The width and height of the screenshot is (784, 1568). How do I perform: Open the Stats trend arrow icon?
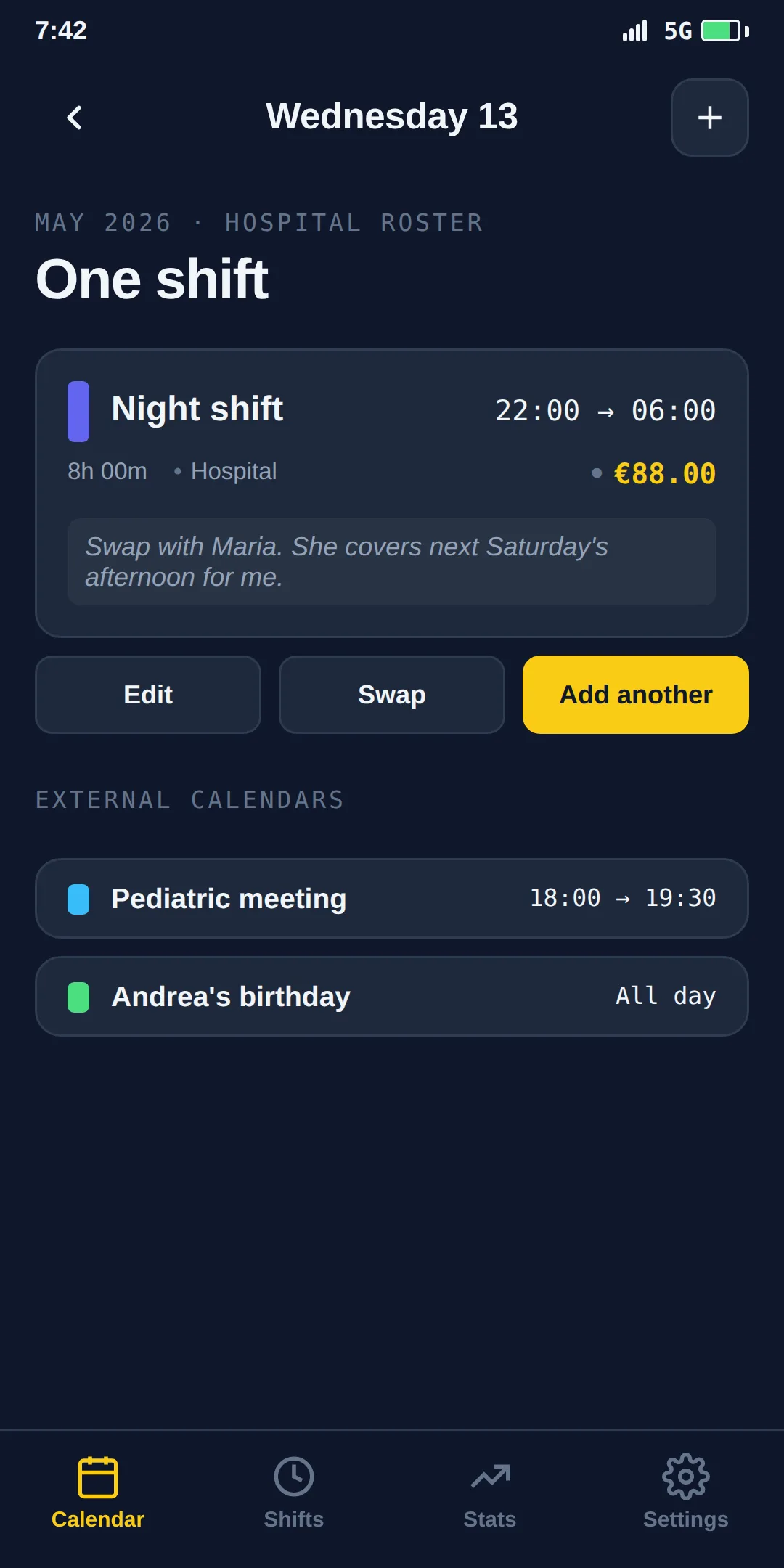click(490, 1477)
